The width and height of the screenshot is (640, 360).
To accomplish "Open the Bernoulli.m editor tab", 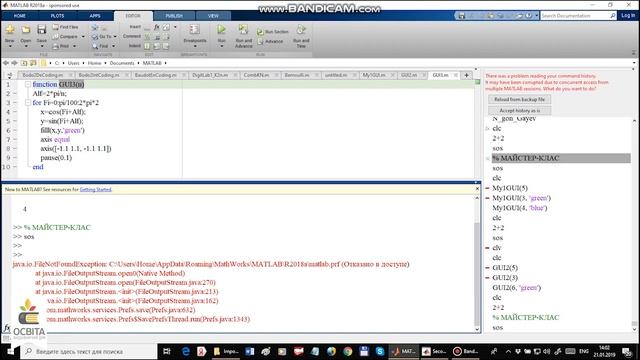I will pos(297,75).
